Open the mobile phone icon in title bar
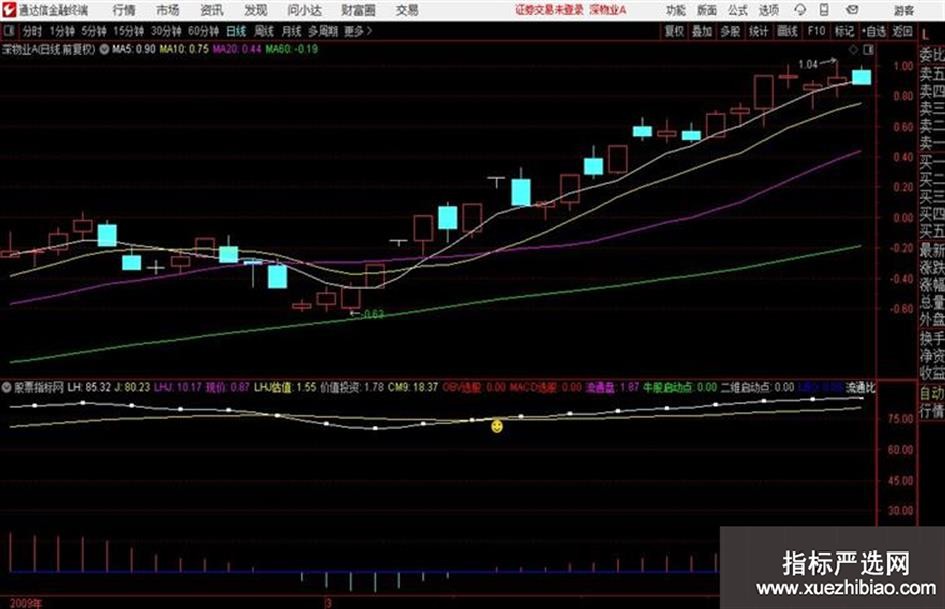 (x=823, y=10)
